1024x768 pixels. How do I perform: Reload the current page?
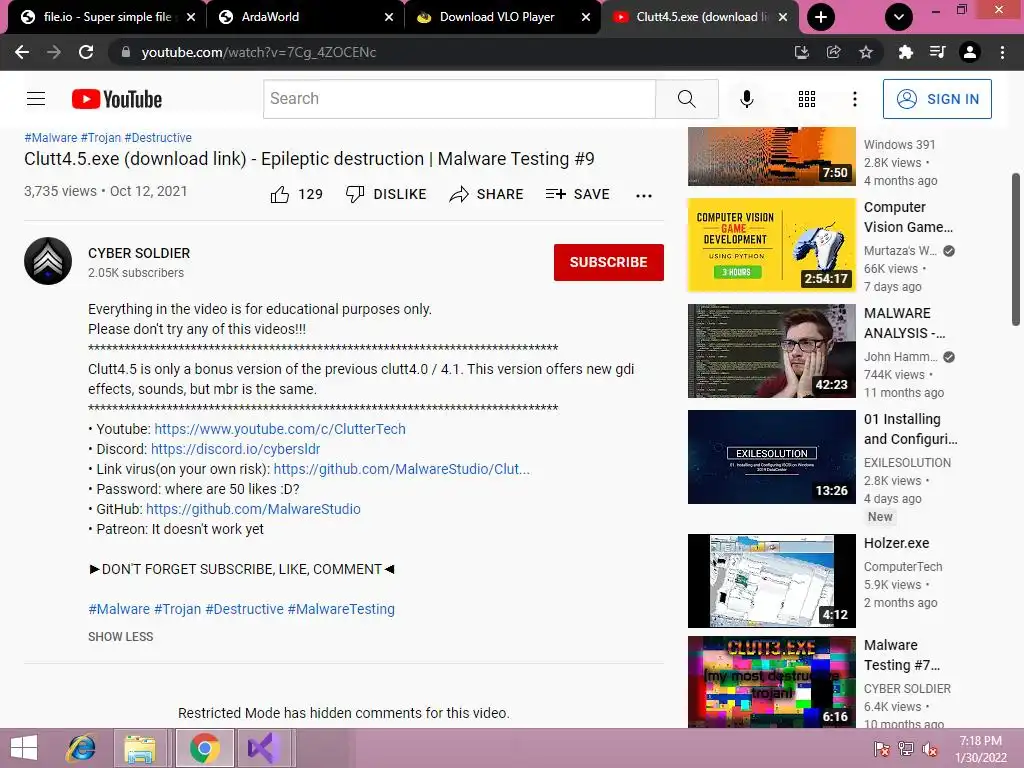86,52
